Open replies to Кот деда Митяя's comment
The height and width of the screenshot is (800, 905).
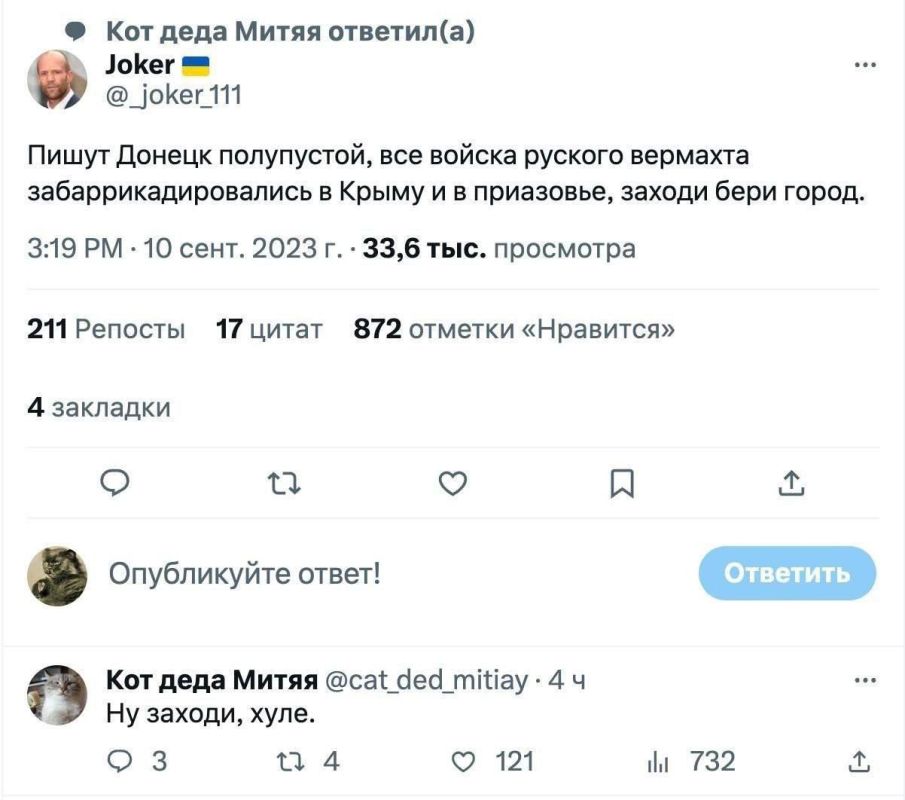(120, 760)
